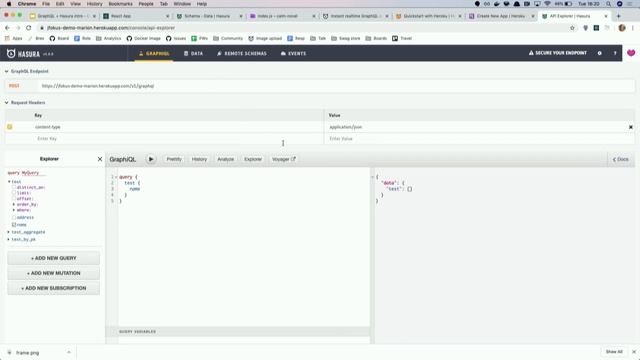Open the Analytics bookmarks folder
Image resolution: width=640 pixels, height=360 pixels.
click(109, 38)
